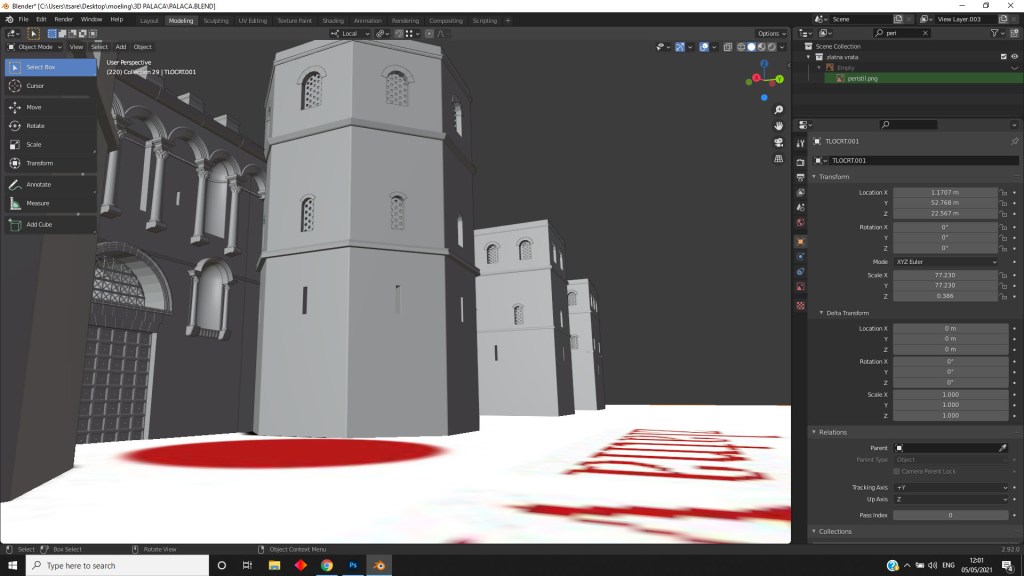Open the XYZ Euler rotation mode dropdown
Screen dimensions: 1024x576
[x=946, y=262]
